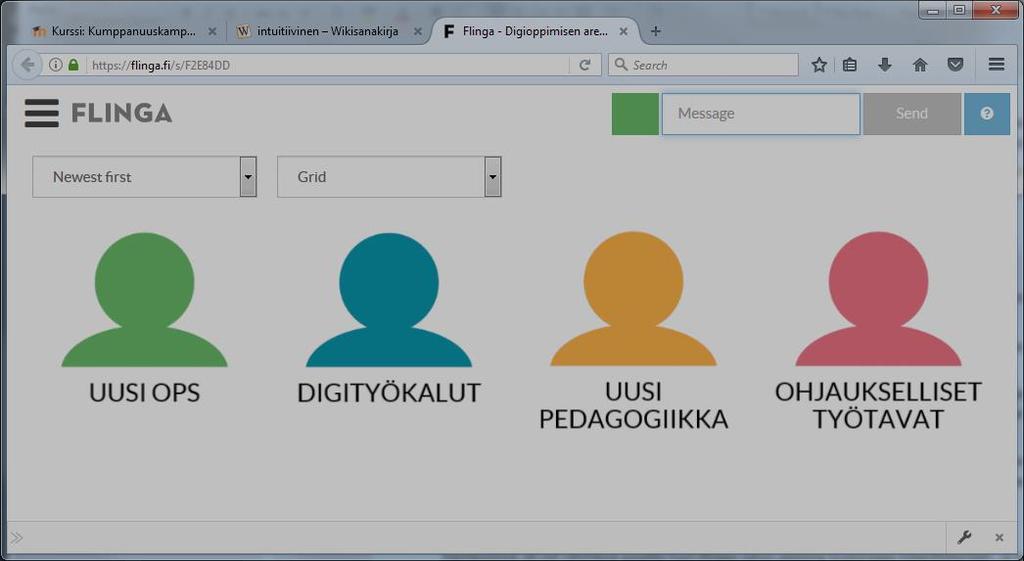Viewport: 1024px width, 561px height.
Task: Click the flinga.fi URL address field
Action: tap(327, 65)
